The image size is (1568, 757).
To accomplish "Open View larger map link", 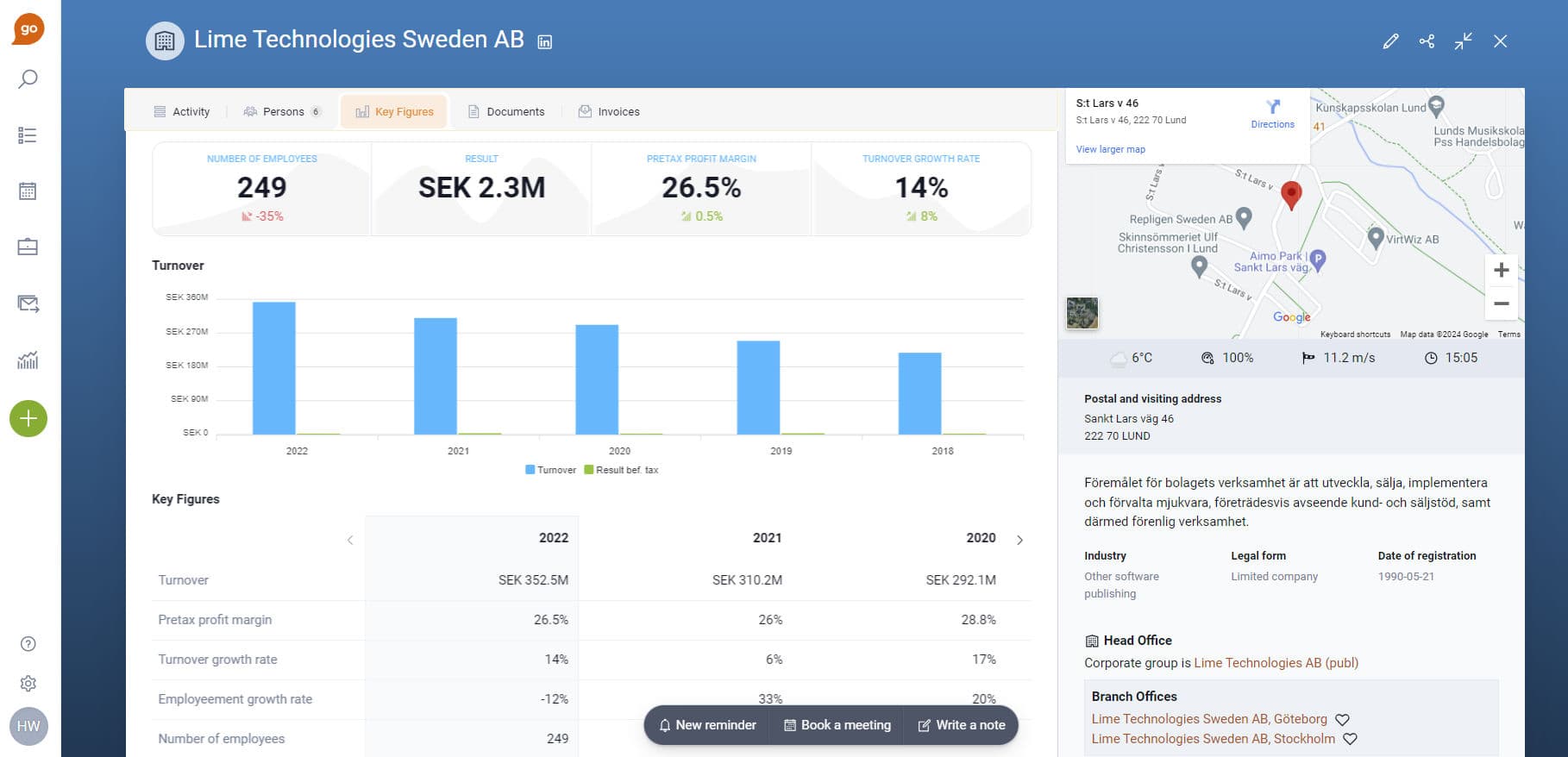I will click(1111, 150).
